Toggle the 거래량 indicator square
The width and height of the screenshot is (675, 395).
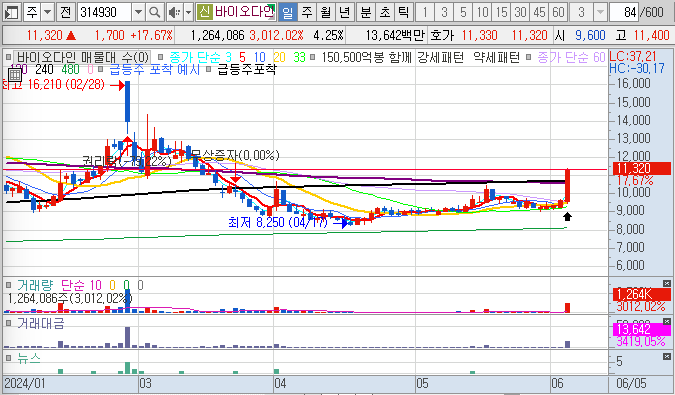coord(9,284)
